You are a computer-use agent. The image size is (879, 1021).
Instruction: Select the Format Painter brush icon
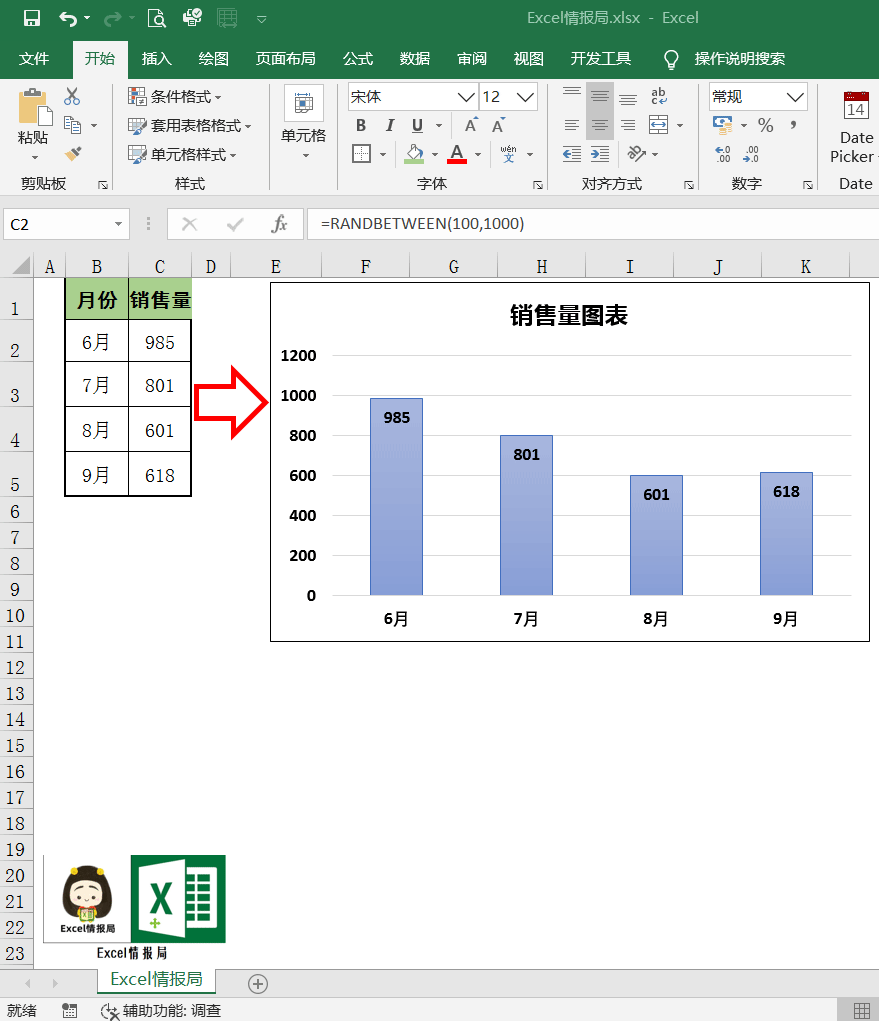tap(73, 154)
